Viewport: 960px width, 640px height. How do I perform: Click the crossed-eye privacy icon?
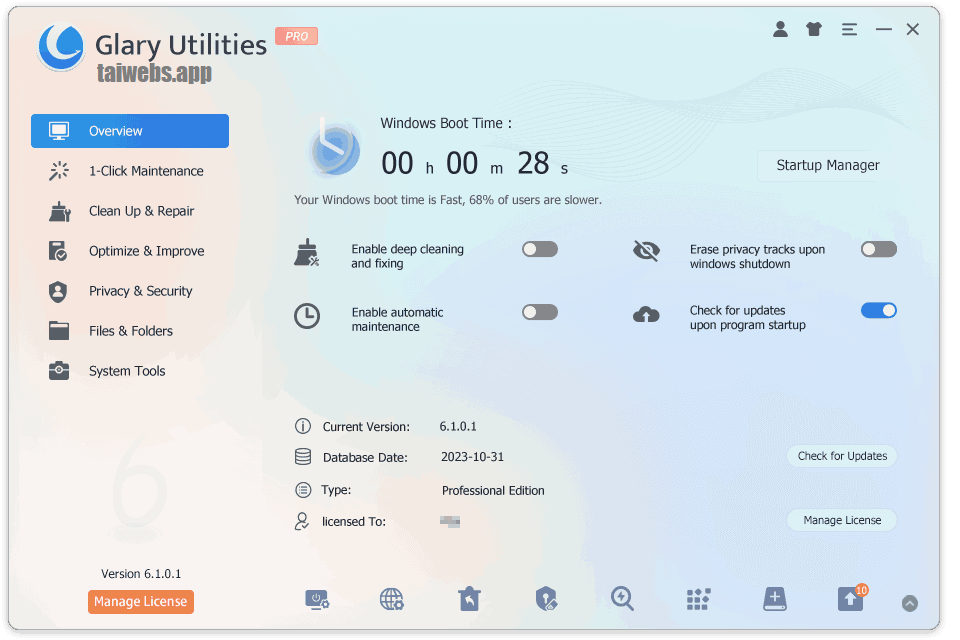tap(647, 251)
